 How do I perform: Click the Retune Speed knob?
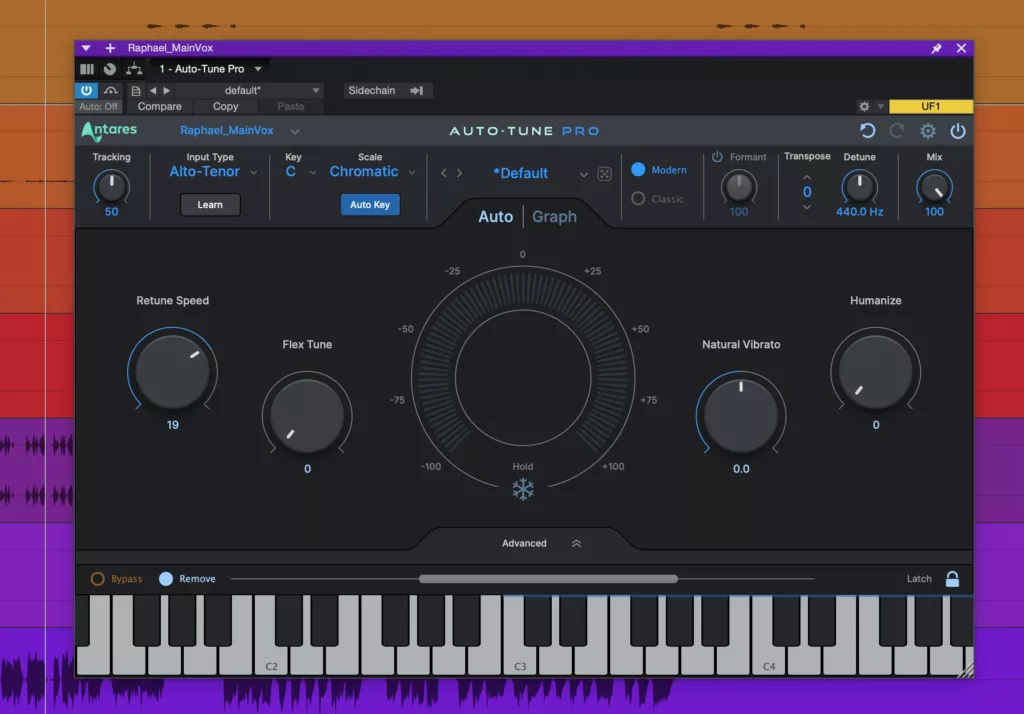click(172, 370)
